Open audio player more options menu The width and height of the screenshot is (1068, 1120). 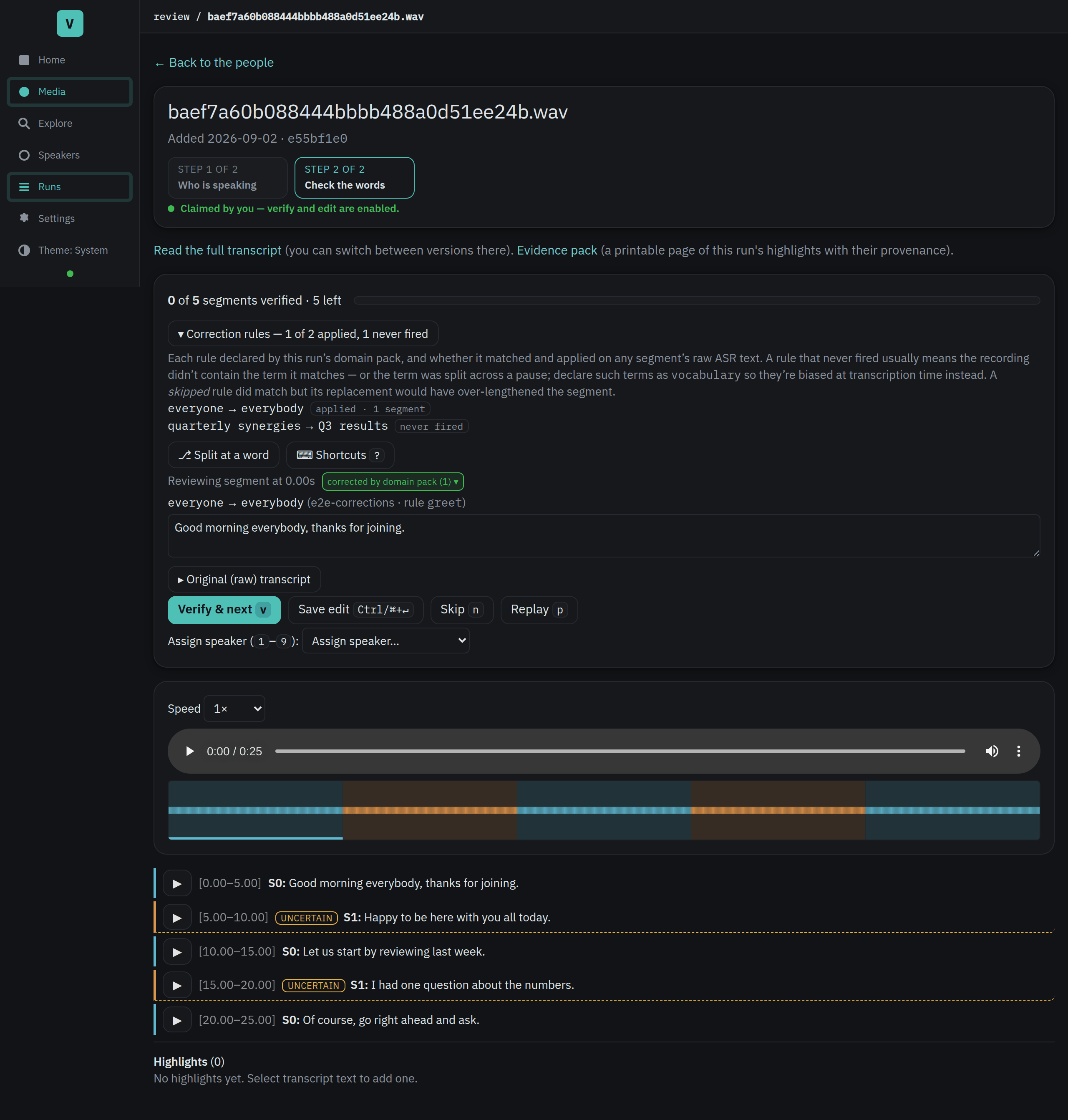1018,751
